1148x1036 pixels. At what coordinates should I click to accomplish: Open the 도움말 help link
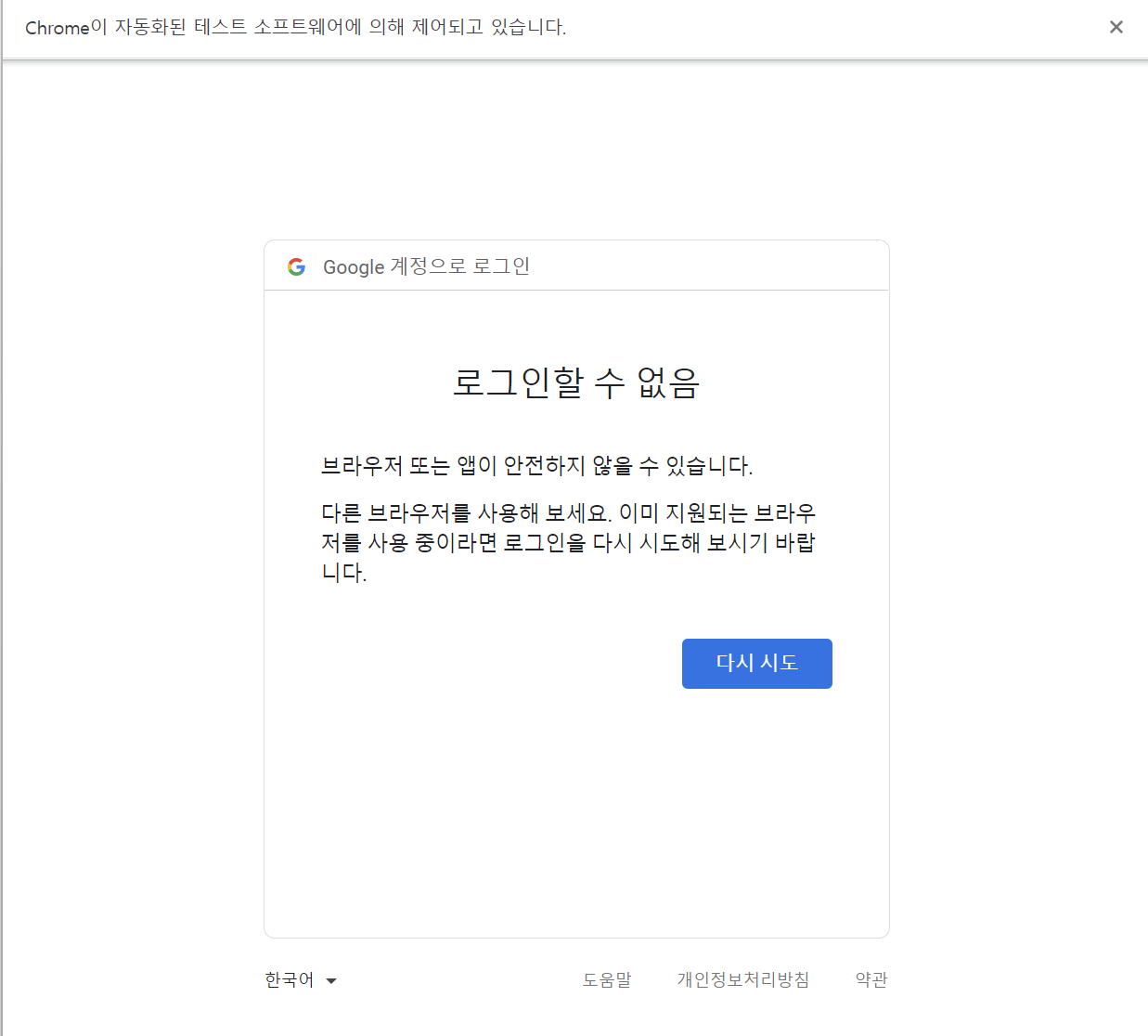click(607, 980)
